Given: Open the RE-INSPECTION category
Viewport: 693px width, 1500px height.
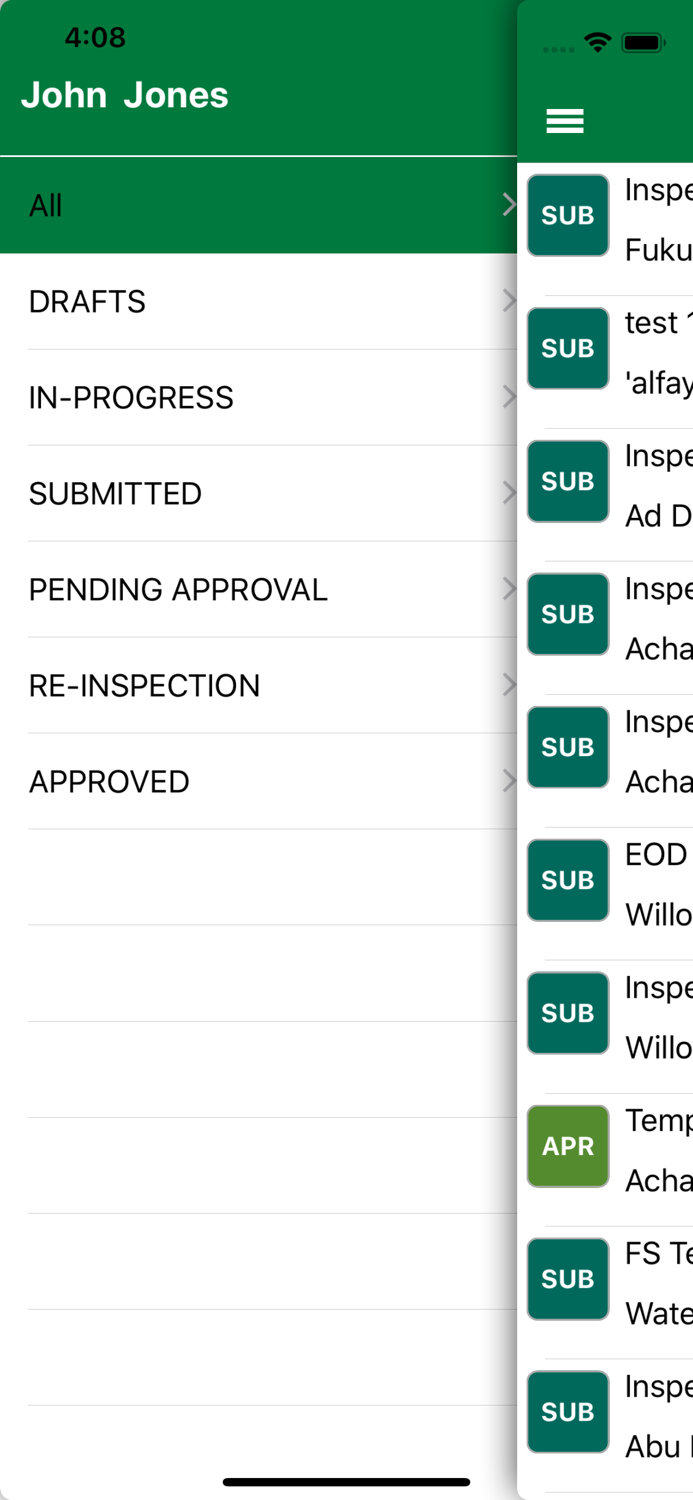Looking at the screenshot, I should point(200,684).
